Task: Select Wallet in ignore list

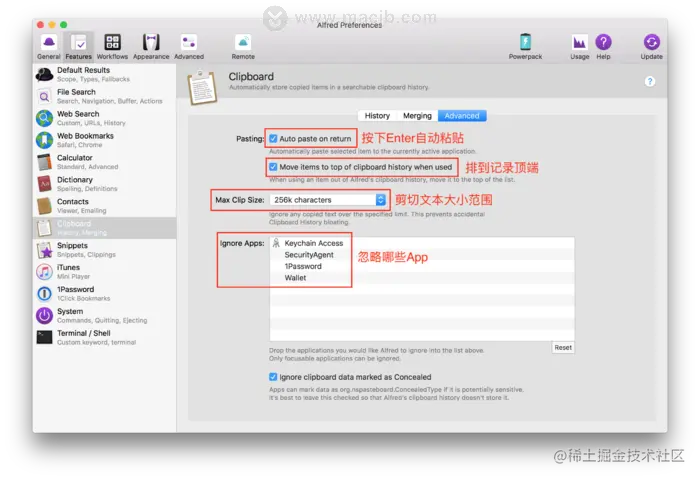Action: 295,278
